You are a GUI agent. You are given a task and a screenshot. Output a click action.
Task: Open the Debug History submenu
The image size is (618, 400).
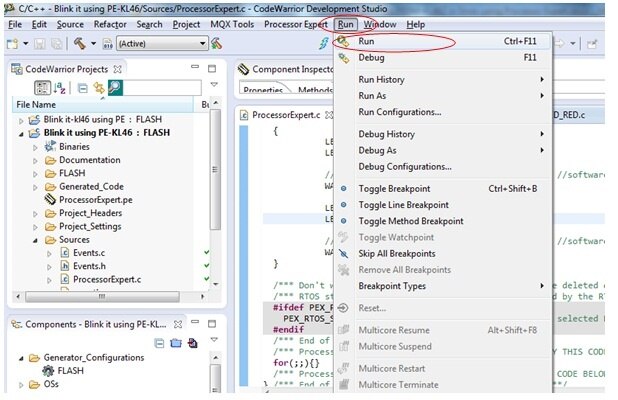[442, 134]
